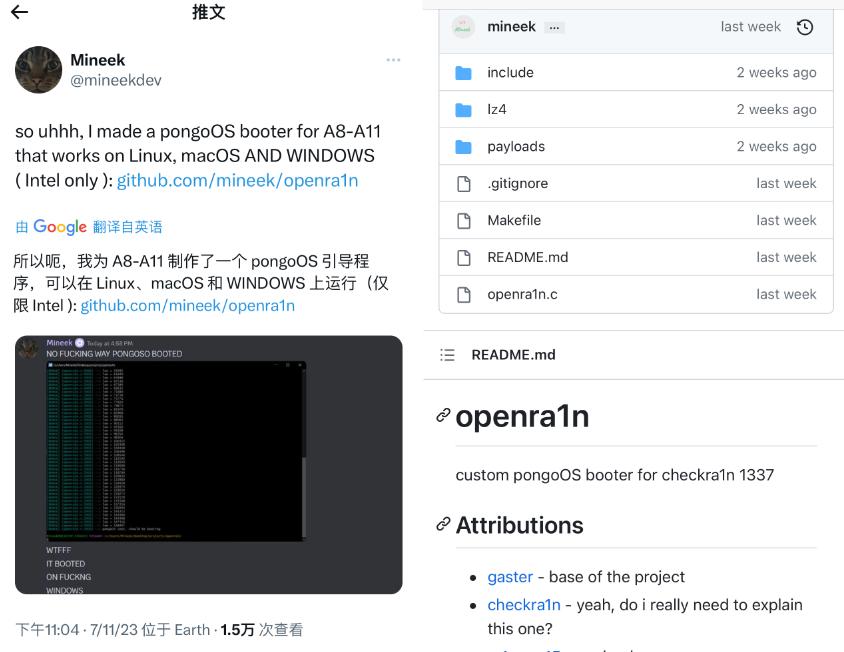Open the tweet options ellipsis menu

click(393, 60)
